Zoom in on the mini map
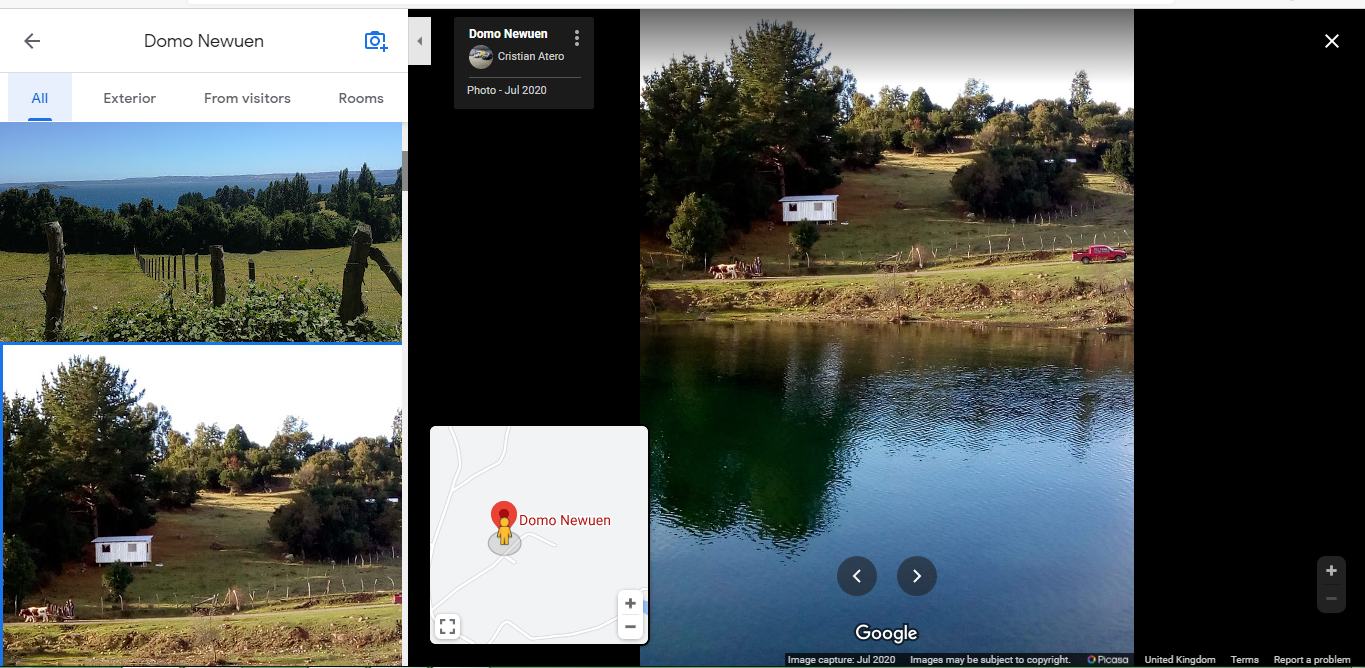1365x668 pixels. [630, 603]
